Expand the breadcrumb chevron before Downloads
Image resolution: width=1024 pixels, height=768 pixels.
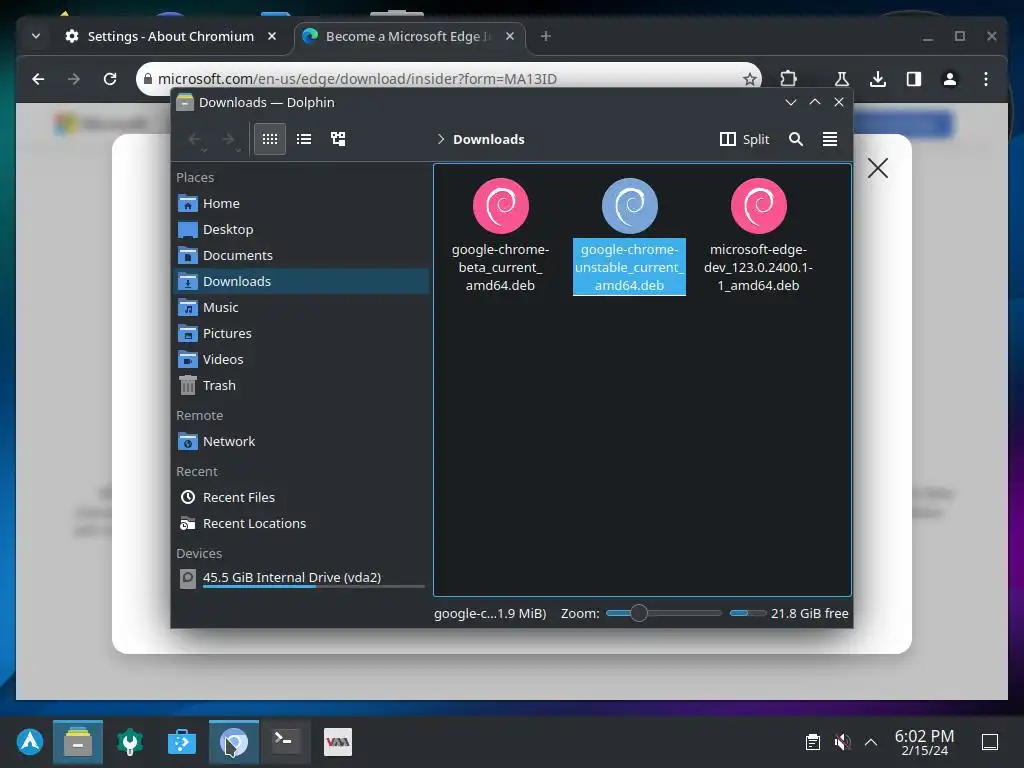pyautogui.click(x=441, y=139)
